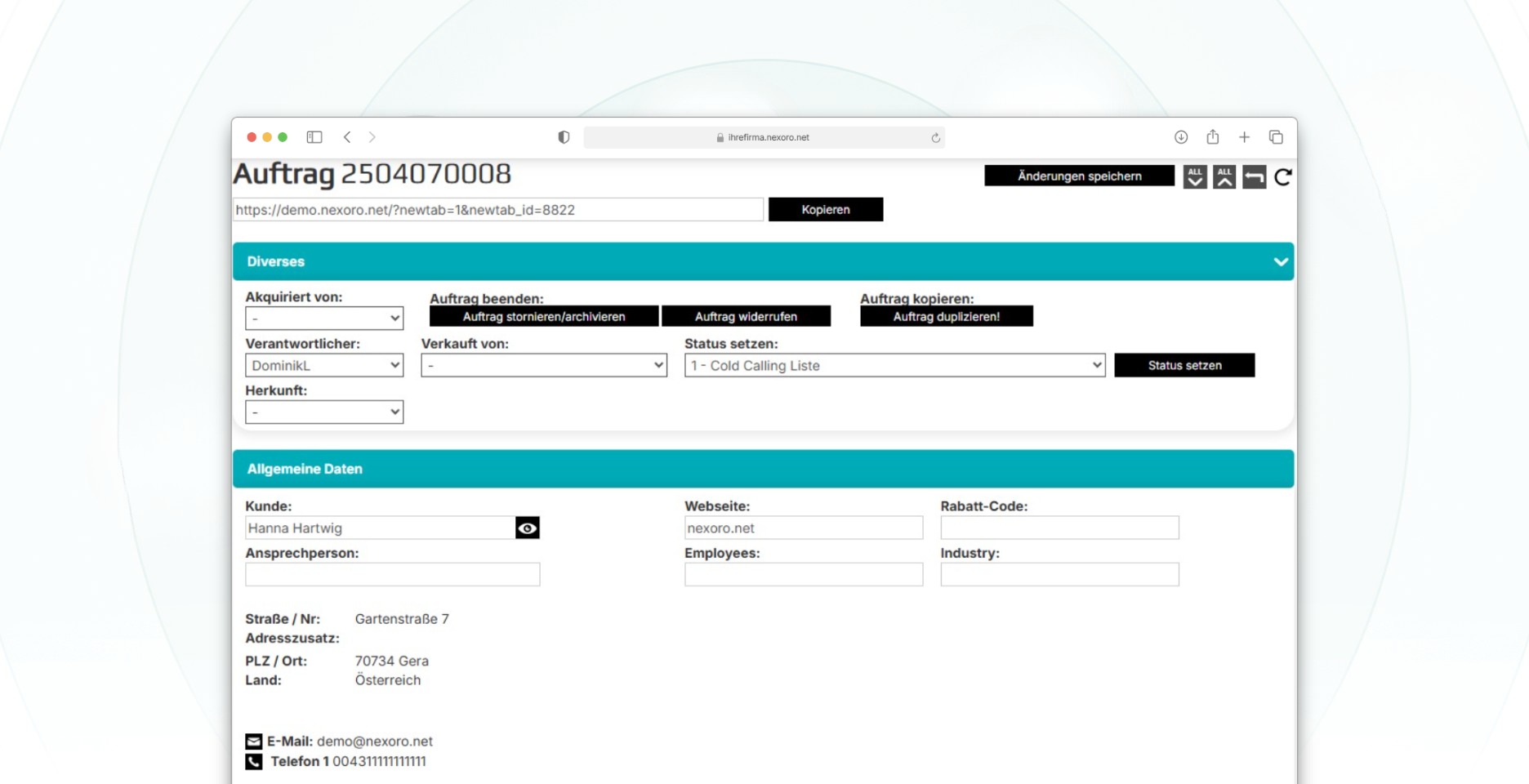Click the browser share icon
The height and width of the screenshot is (784, 1529).
pyautogui.click(x=1213, y=137)
